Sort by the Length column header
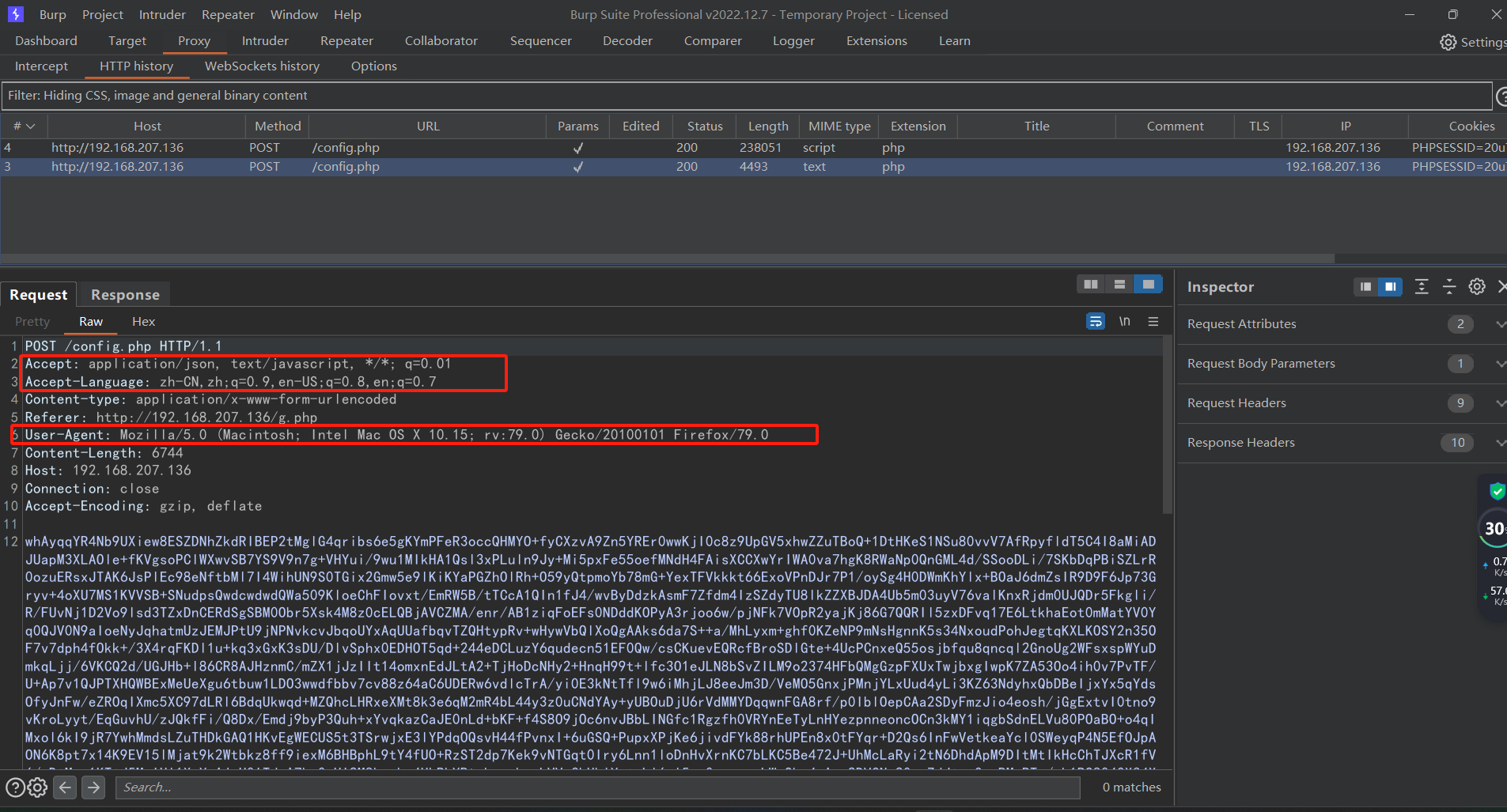The width and height of the screenshot is (1507, 812). click(x=768, y=127)
